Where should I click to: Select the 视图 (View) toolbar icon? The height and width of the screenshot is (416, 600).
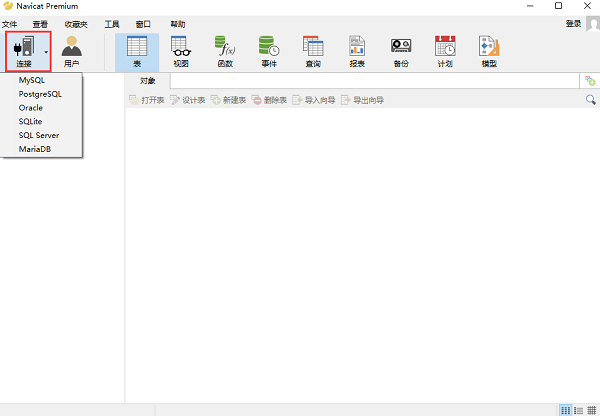180,50
